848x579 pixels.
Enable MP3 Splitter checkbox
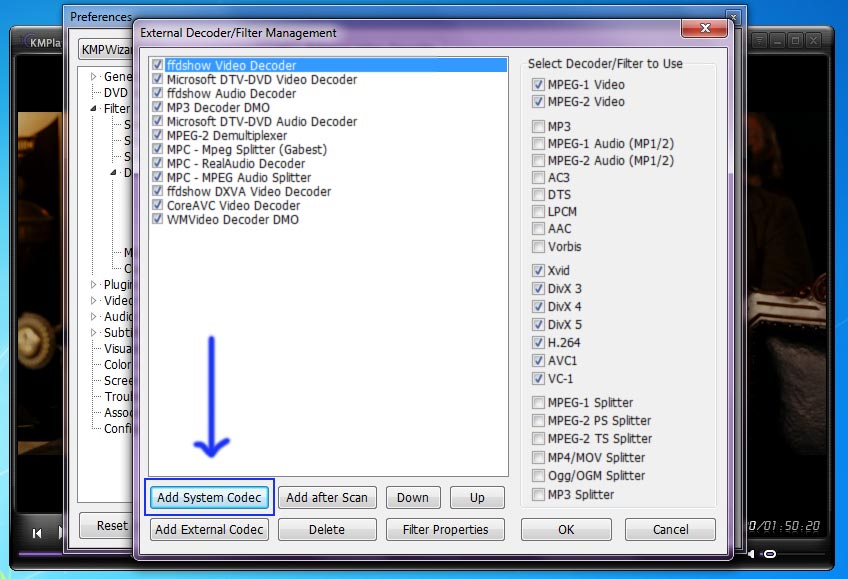pos(538,495)
